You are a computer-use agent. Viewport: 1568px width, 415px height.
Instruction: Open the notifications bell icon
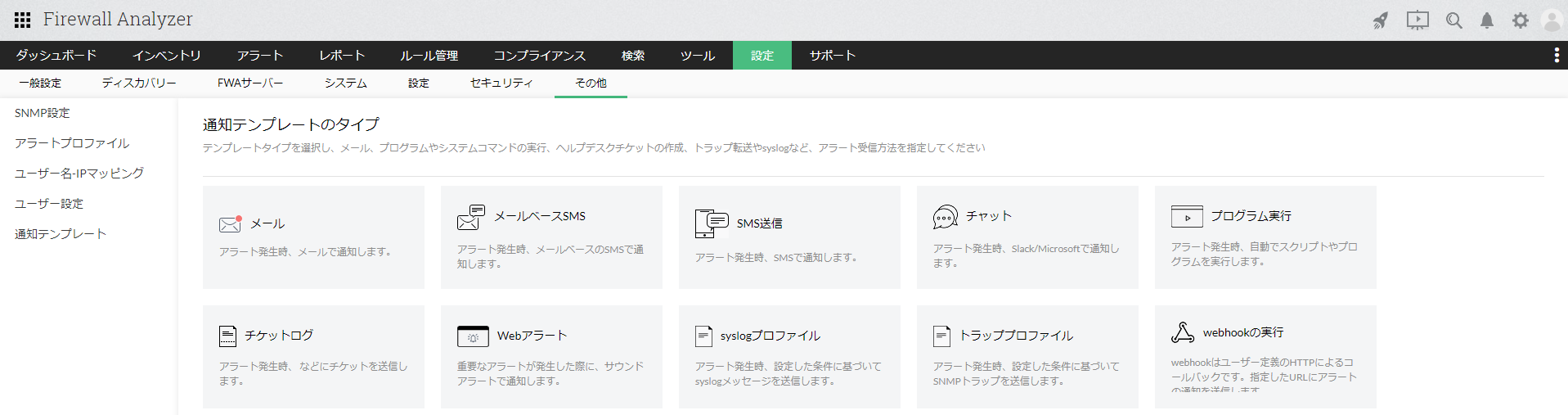[x=1487, y=20]
